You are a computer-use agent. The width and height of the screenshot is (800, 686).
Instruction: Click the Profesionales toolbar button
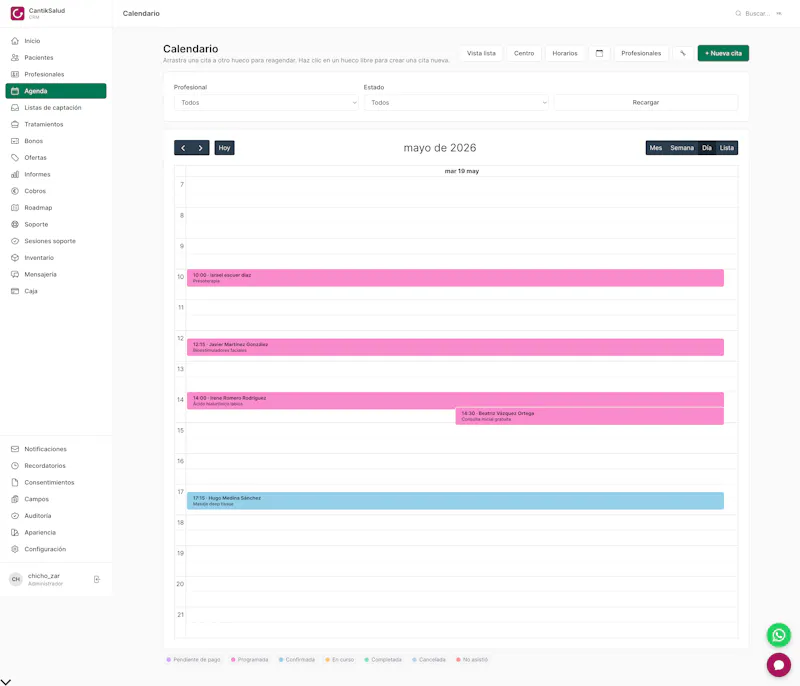[x=641, y=53]
